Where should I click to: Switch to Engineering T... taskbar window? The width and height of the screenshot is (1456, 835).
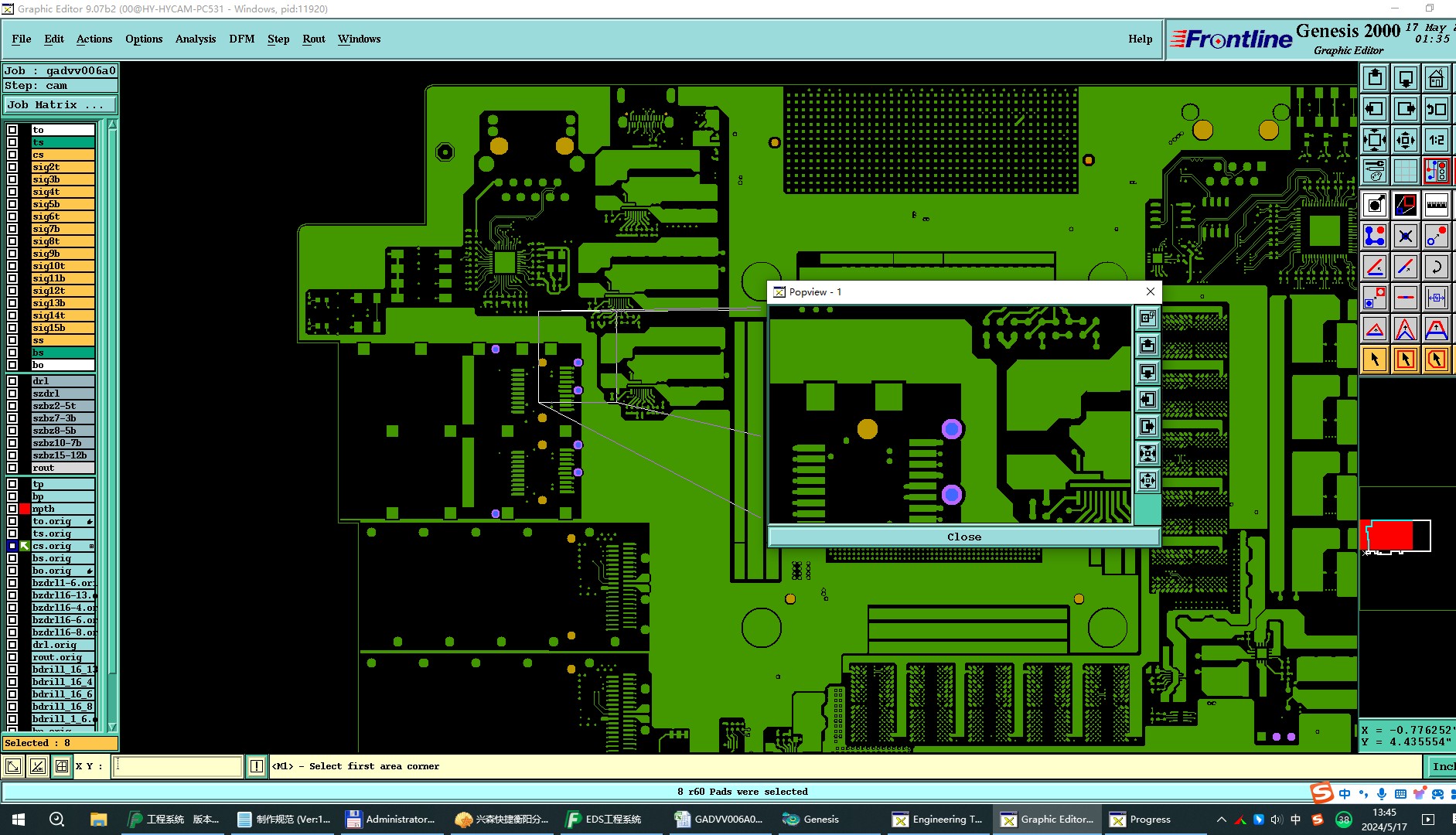pyautogui.click(x=938, y=820)
